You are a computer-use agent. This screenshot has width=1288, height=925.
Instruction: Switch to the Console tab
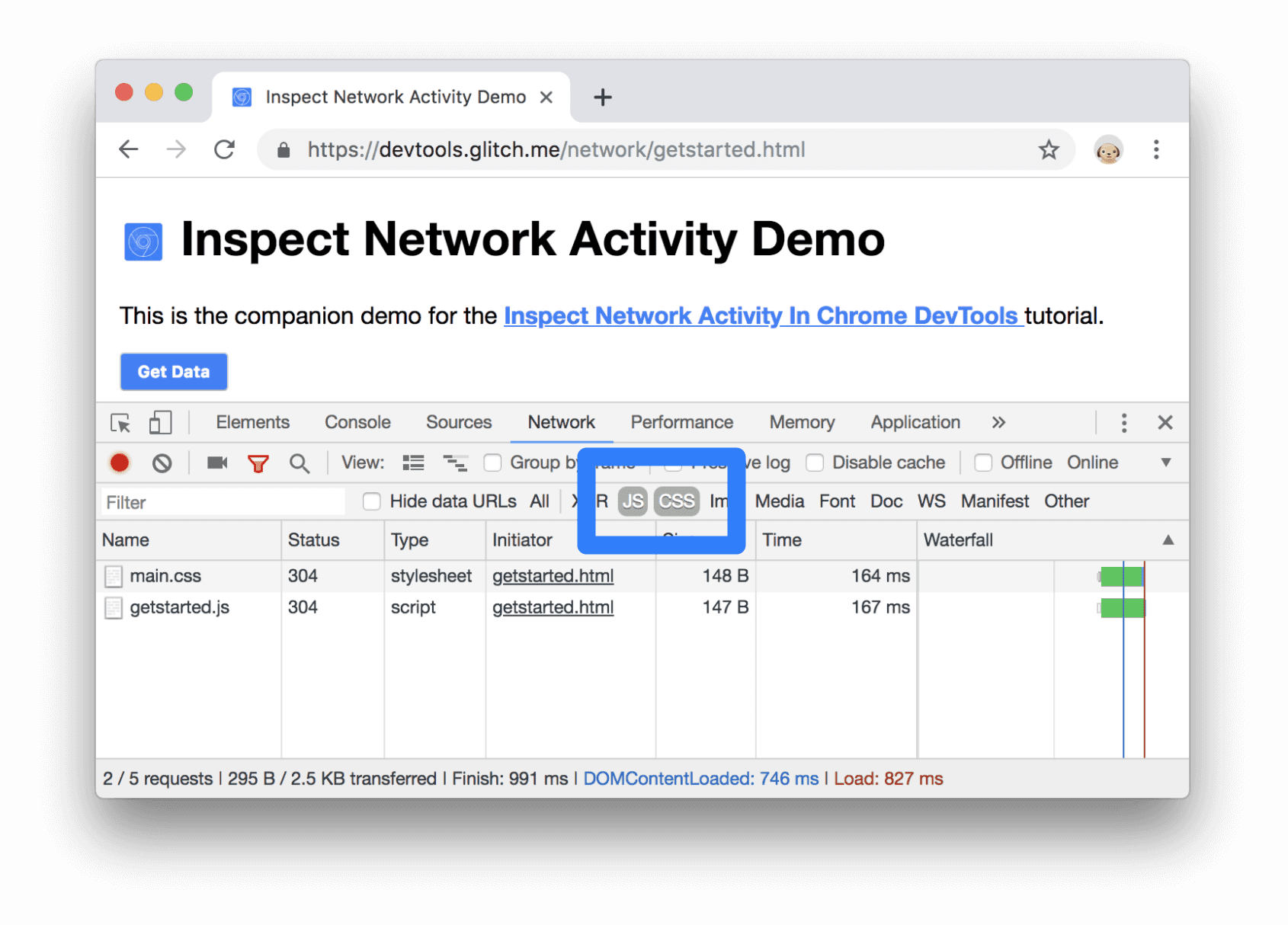coord(357,423)
